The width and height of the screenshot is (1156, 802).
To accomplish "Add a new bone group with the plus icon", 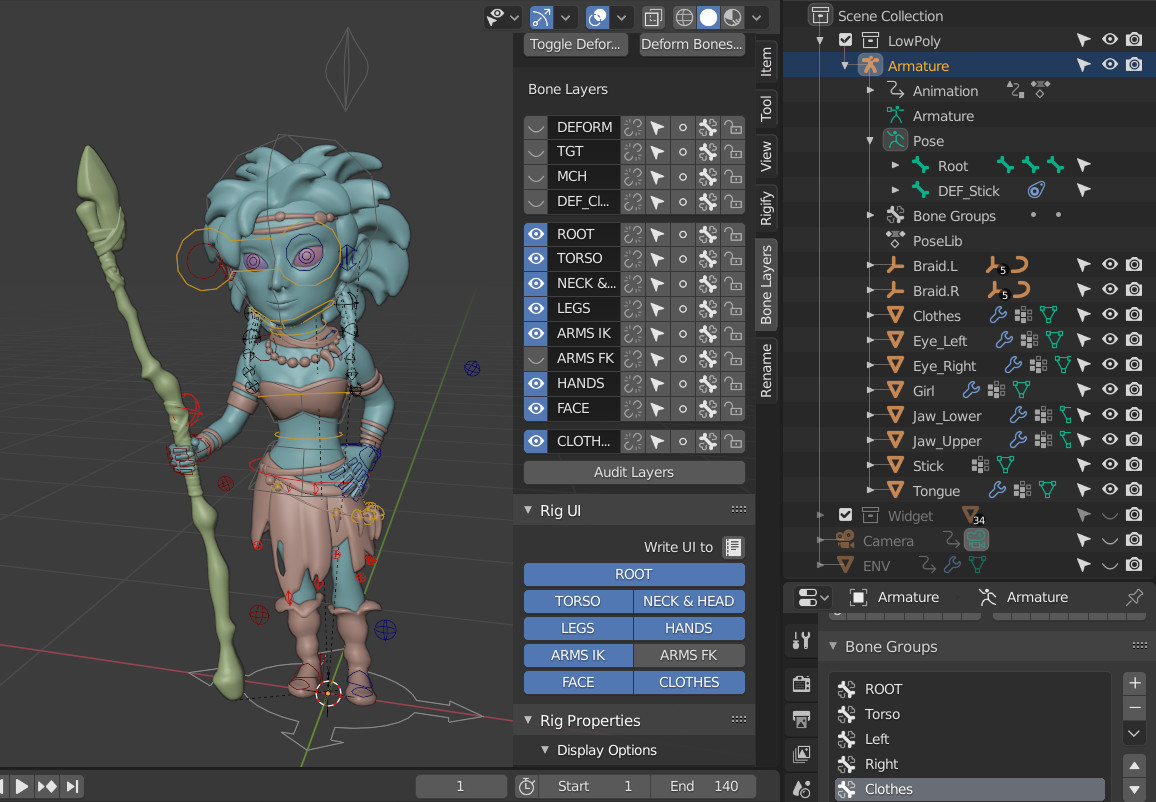I will point(1134,683).
